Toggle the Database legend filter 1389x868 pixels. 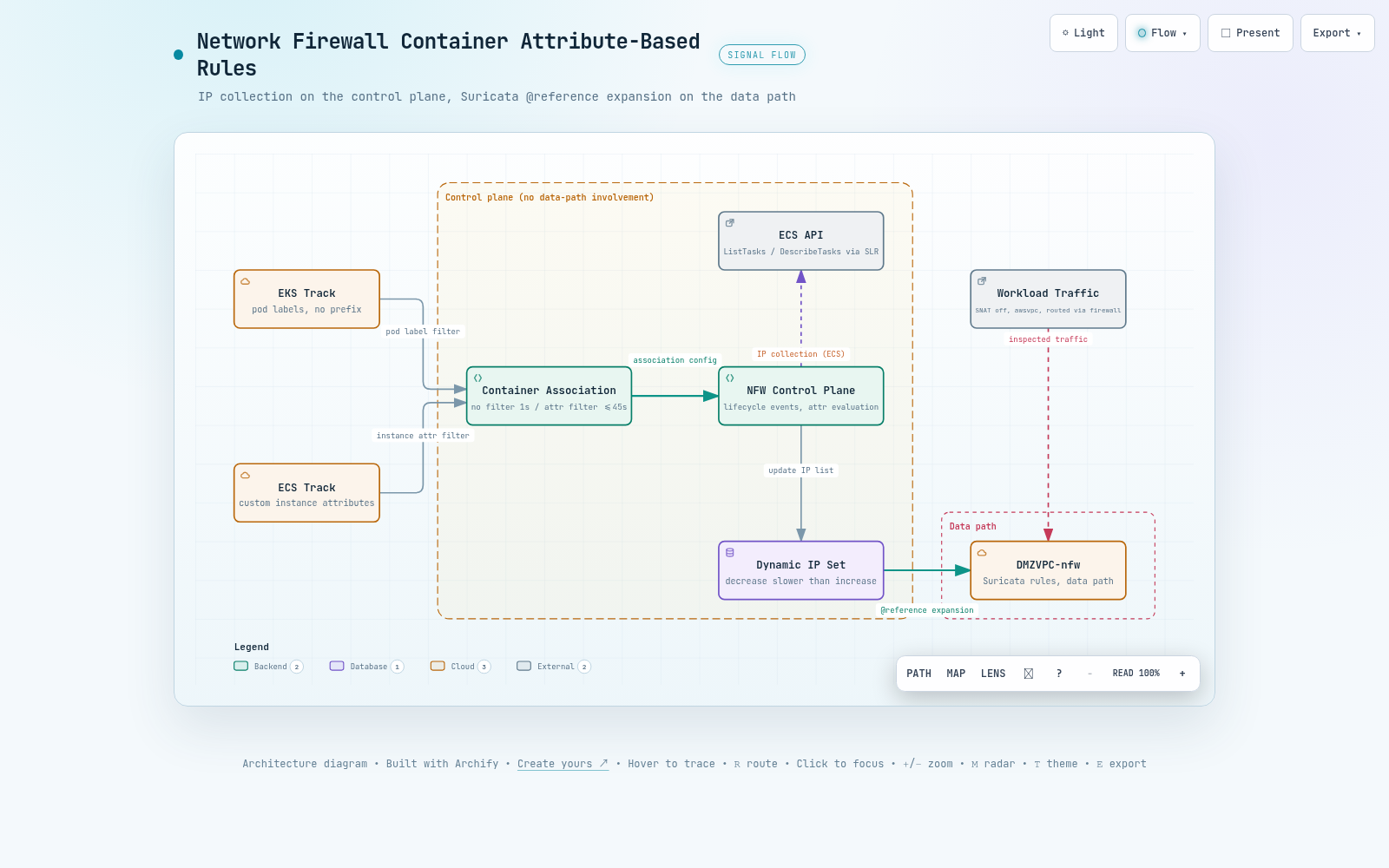(x=366, y=667)
